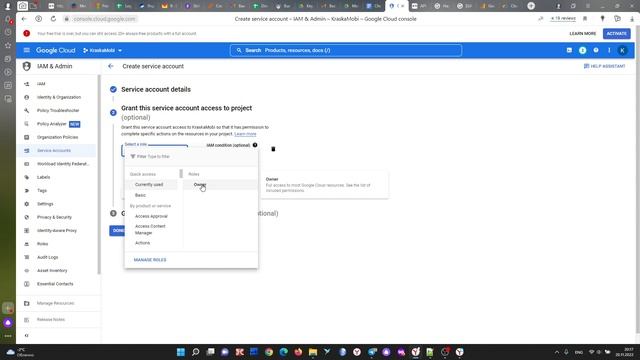Open Manage Resources in the sidebar
Image resolution: width=640 pixels, height=360 pixels.
coord(57,303)
